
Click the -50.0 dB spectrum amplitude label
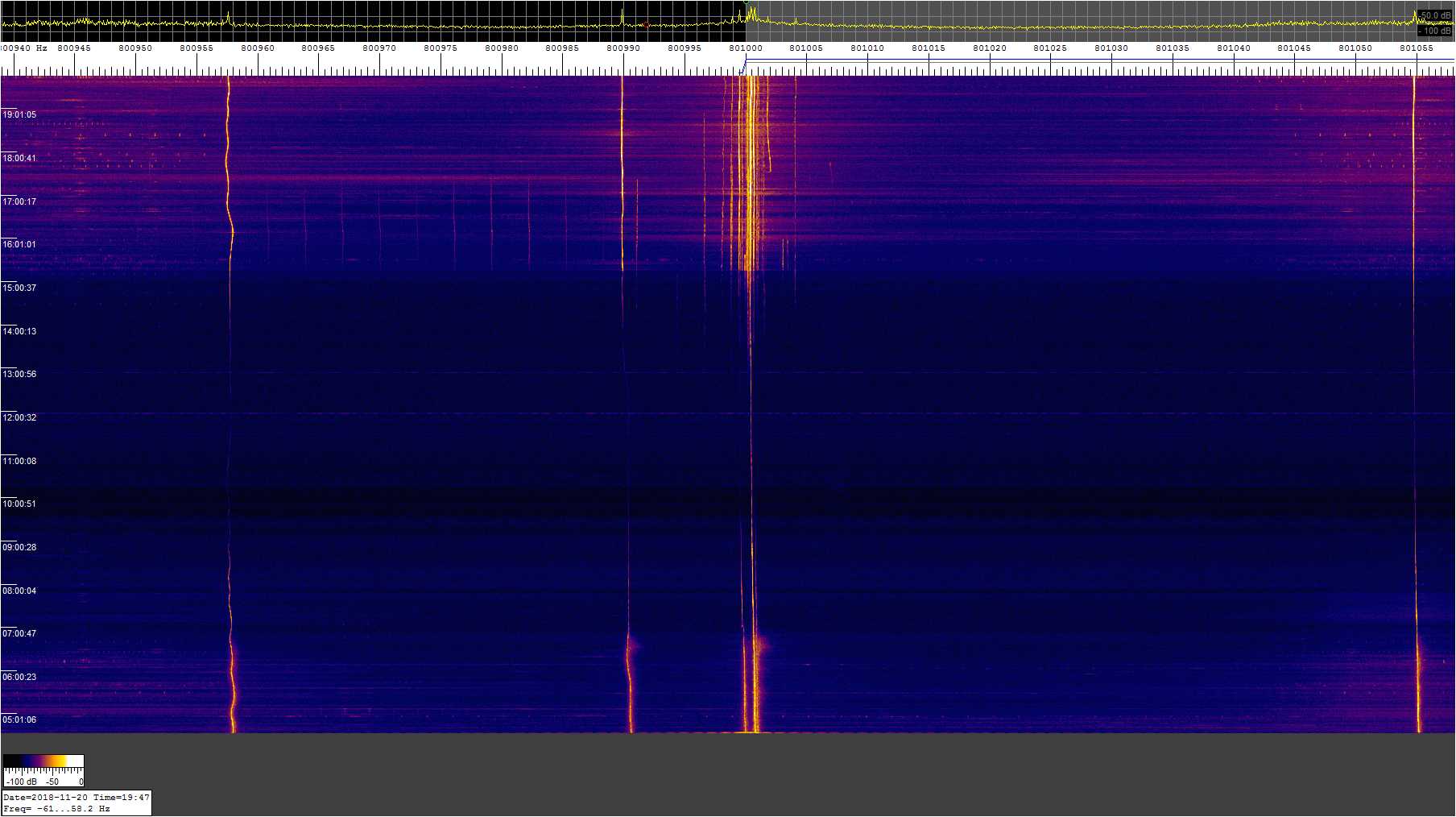pos(1435,15)
